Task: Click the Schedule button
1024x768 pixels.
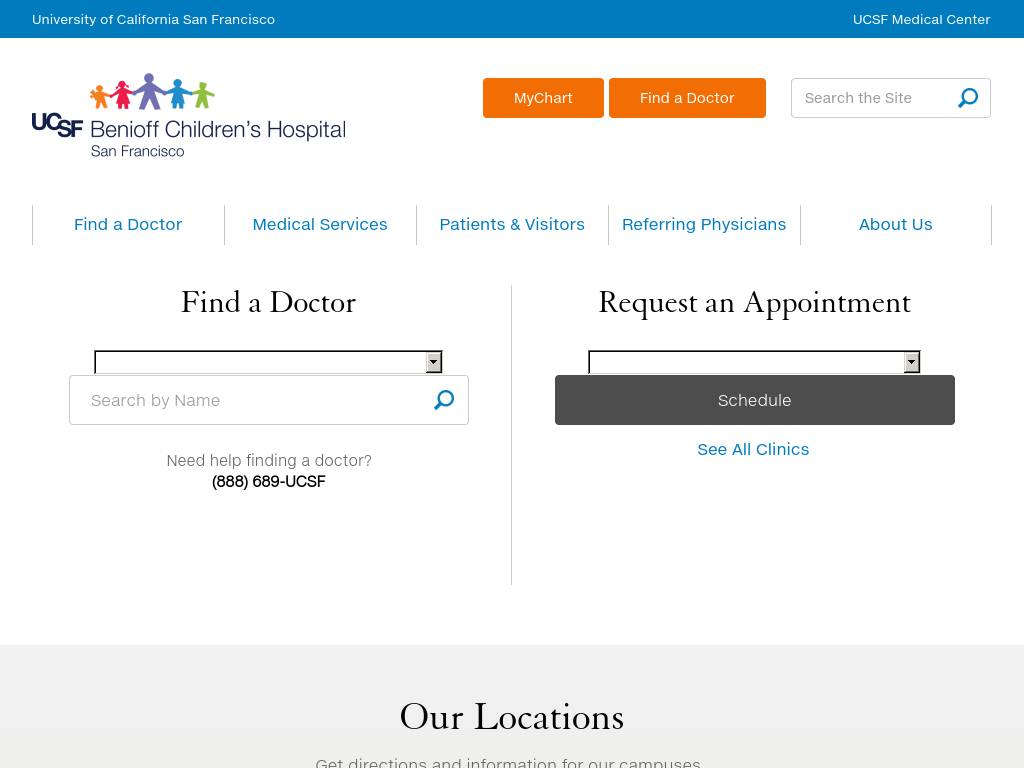Action: pos(755,400)
